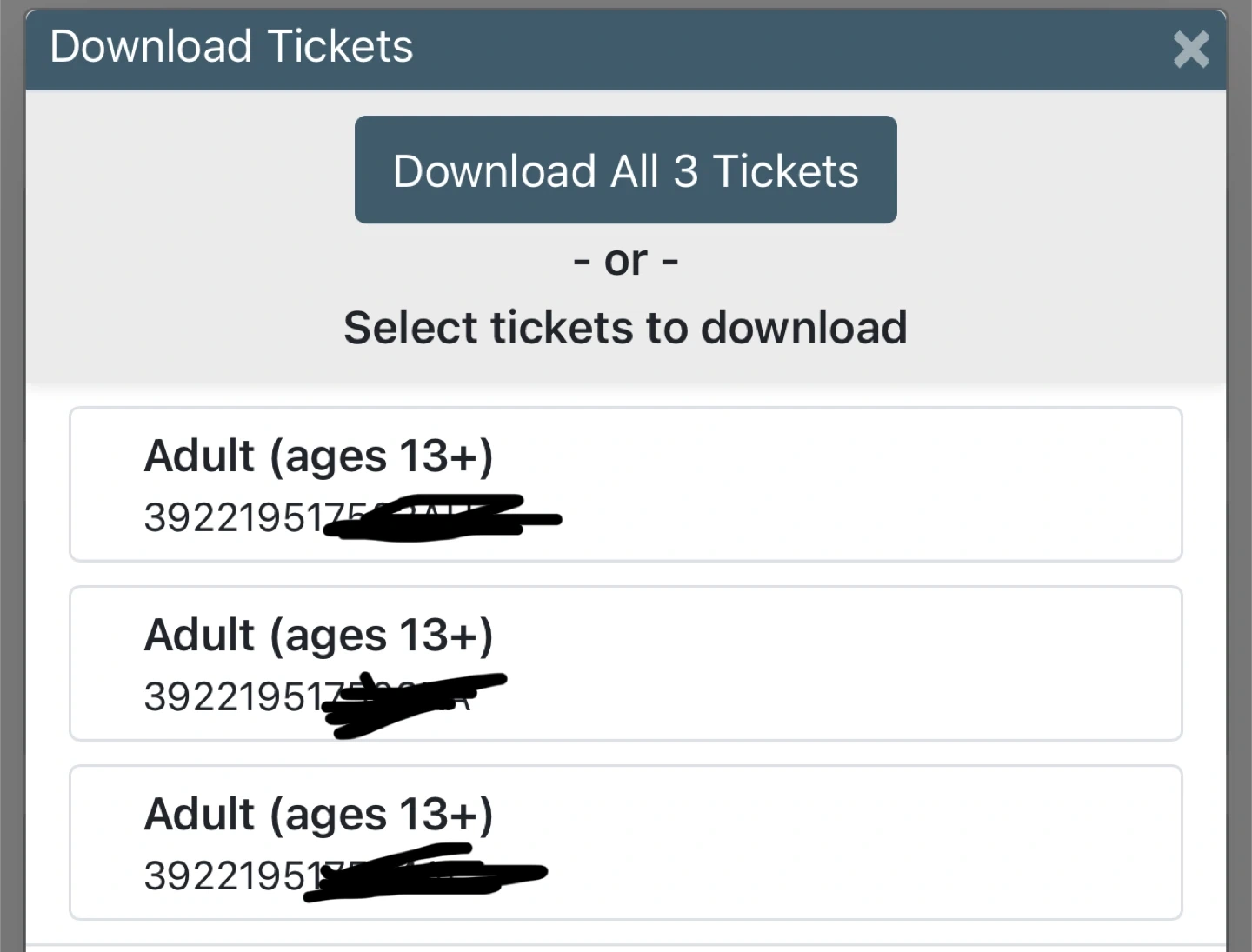1252x952 pixels.
Task: Click the third ticket's number text
Action: (228, 876)
